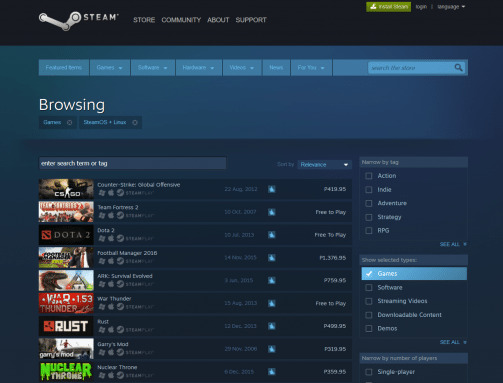Click blue review icon in Rust row
Image resolution: width=503 pixels, height=383 pixels.
click(272, 326)
